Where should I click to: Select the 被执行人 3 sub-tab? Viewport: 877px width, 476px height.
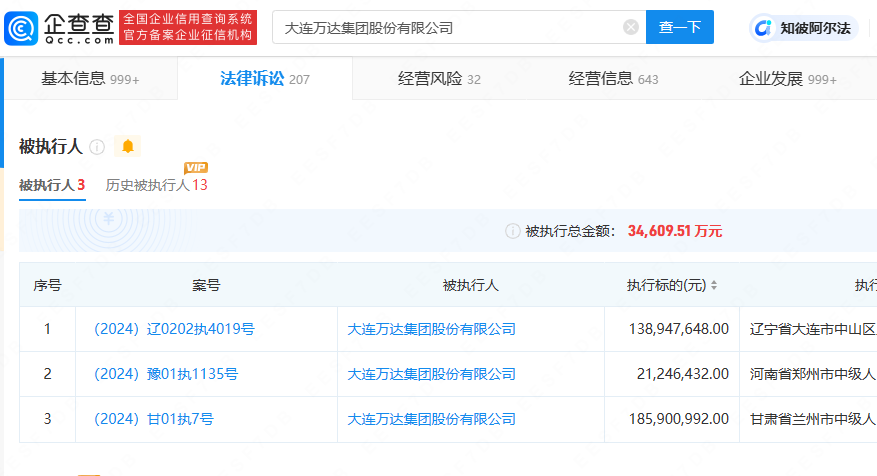pos(52,185)
